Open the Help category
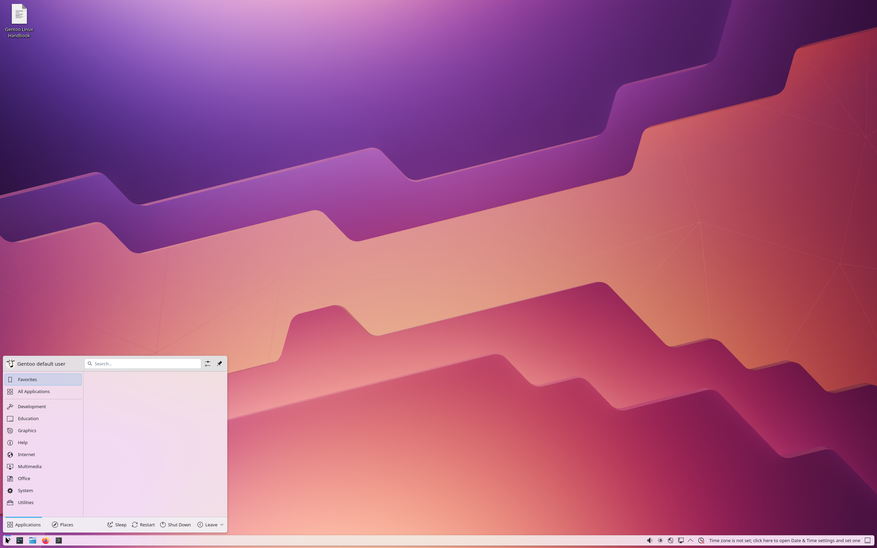The width and height of the screenshot is (877, 548). (43, 442)
